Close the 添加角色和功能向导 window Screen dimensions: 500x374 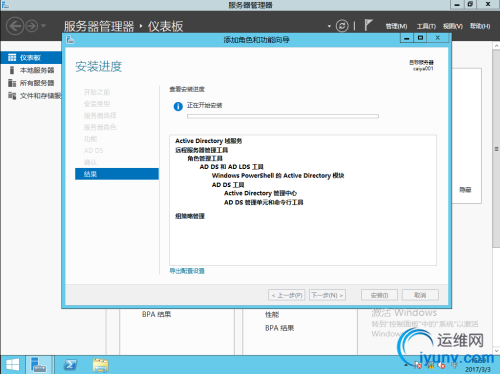pos(438,38)
